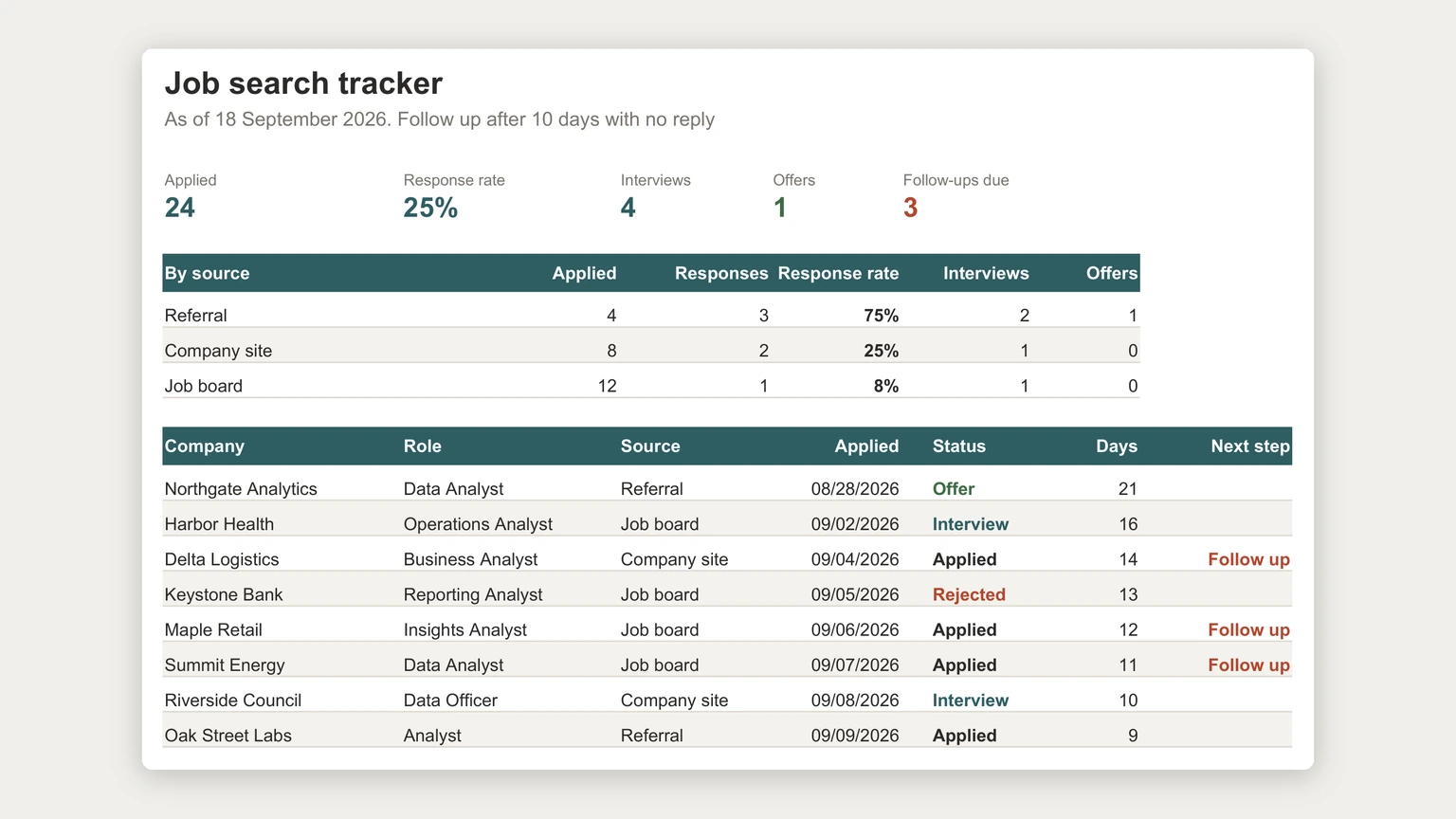Click the Role column header
This screenshot has height=819, width=1456.
click(x=423, y=446)
